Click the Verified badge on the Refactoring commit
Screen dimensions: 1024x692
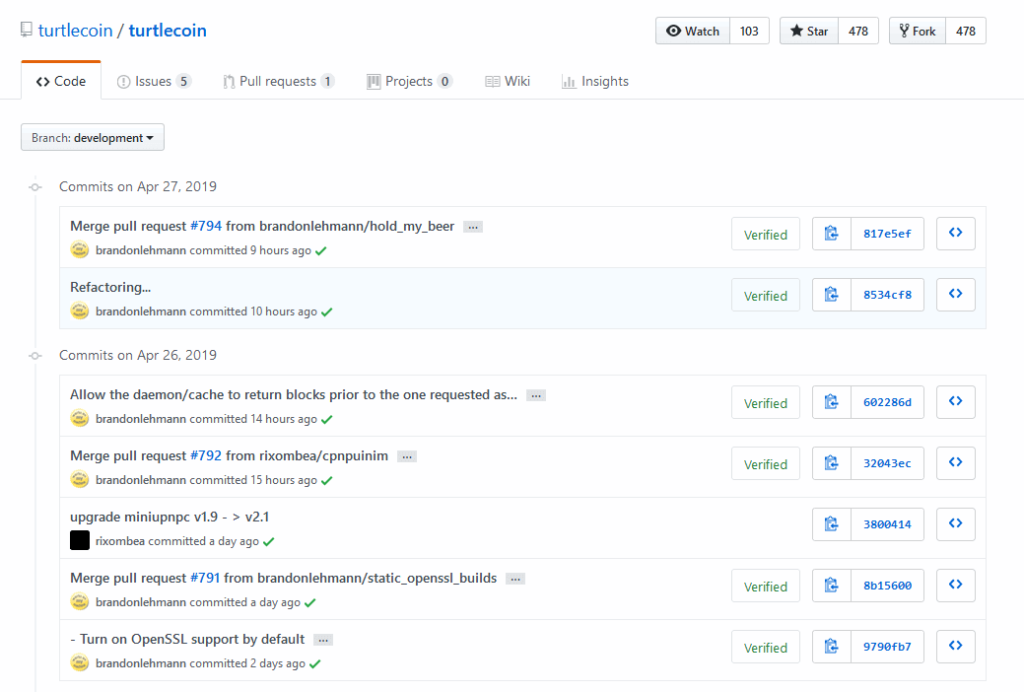(765, 294)
